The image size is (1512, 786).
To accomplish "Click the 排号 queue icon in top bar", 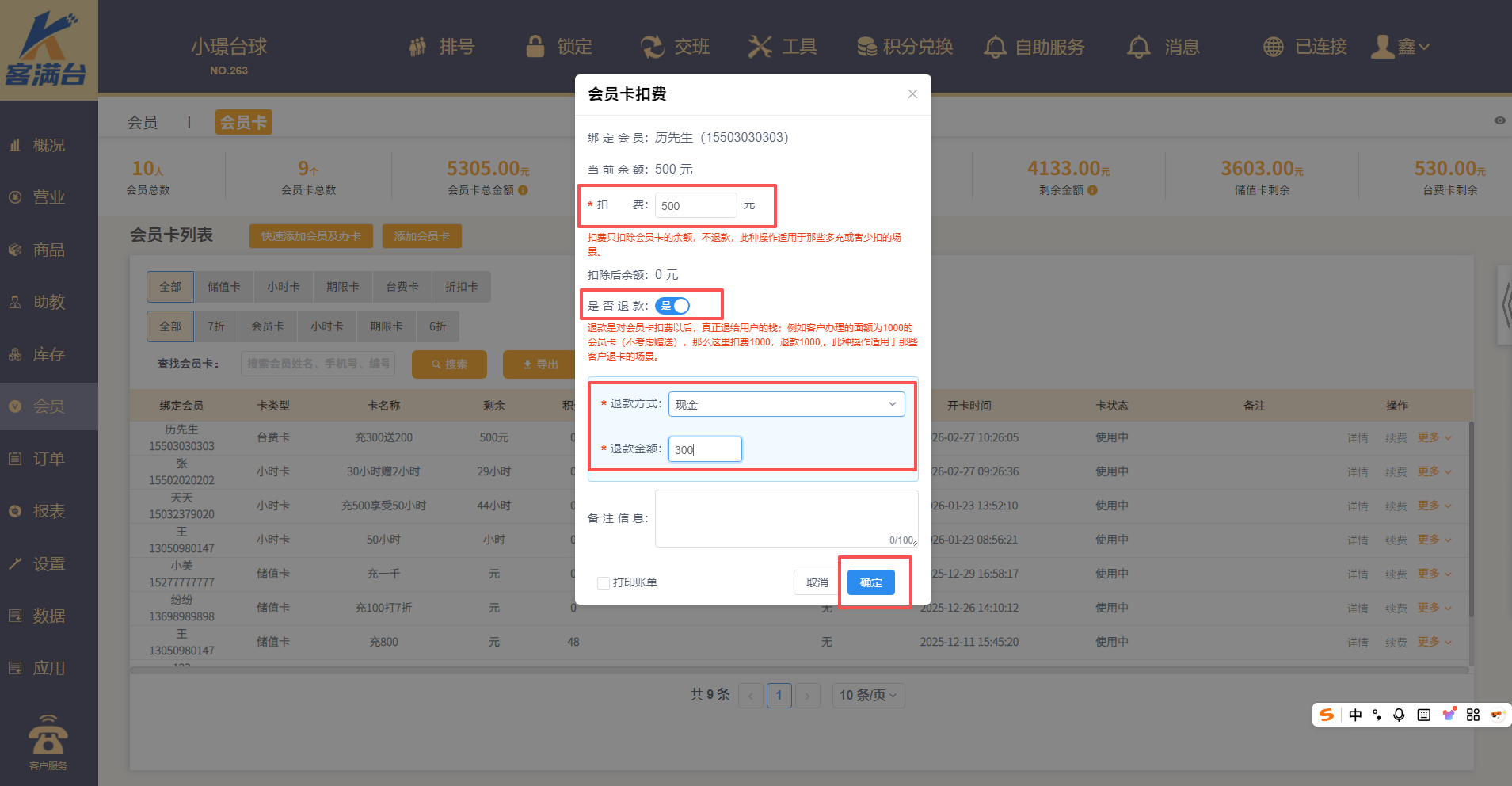I will click(x=417, y=47).
